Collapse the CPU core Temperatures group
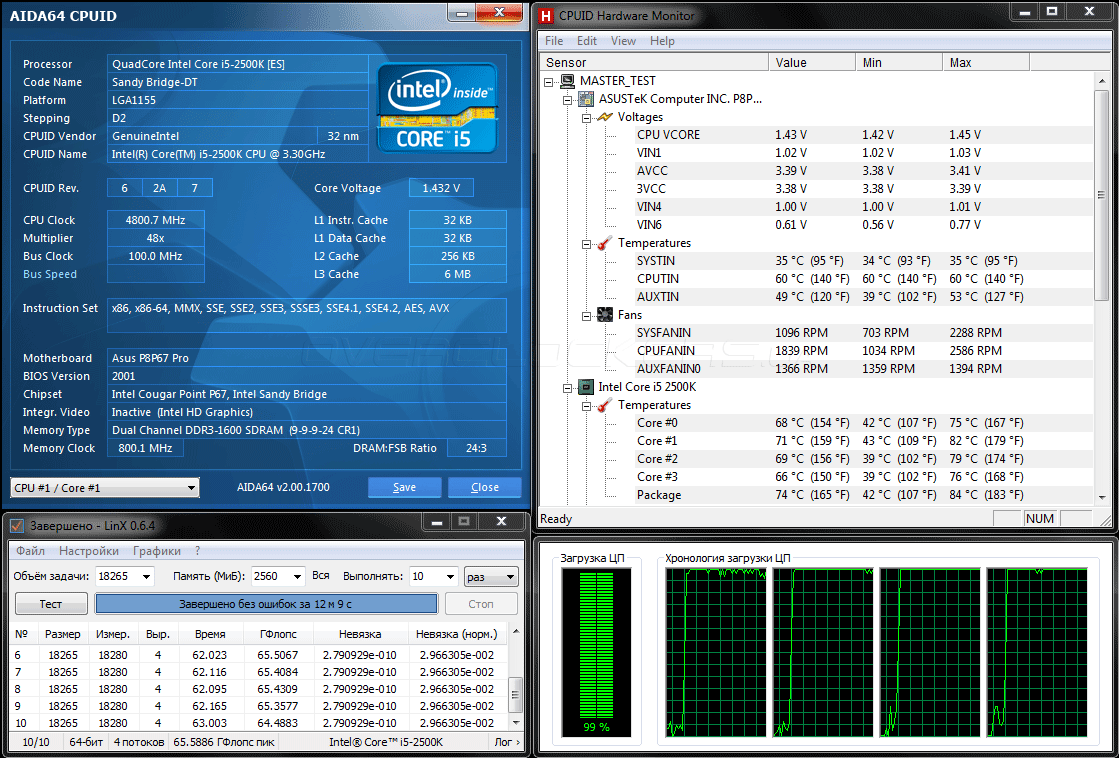Viewport: 1119px width, 758px height. [x=586, y=405]
